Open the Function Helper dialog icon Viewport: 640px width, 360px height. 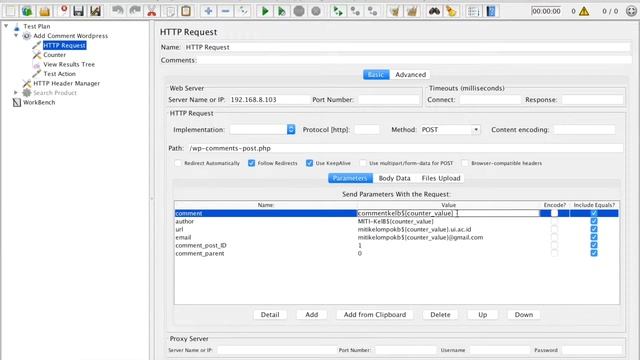point(473,11)
